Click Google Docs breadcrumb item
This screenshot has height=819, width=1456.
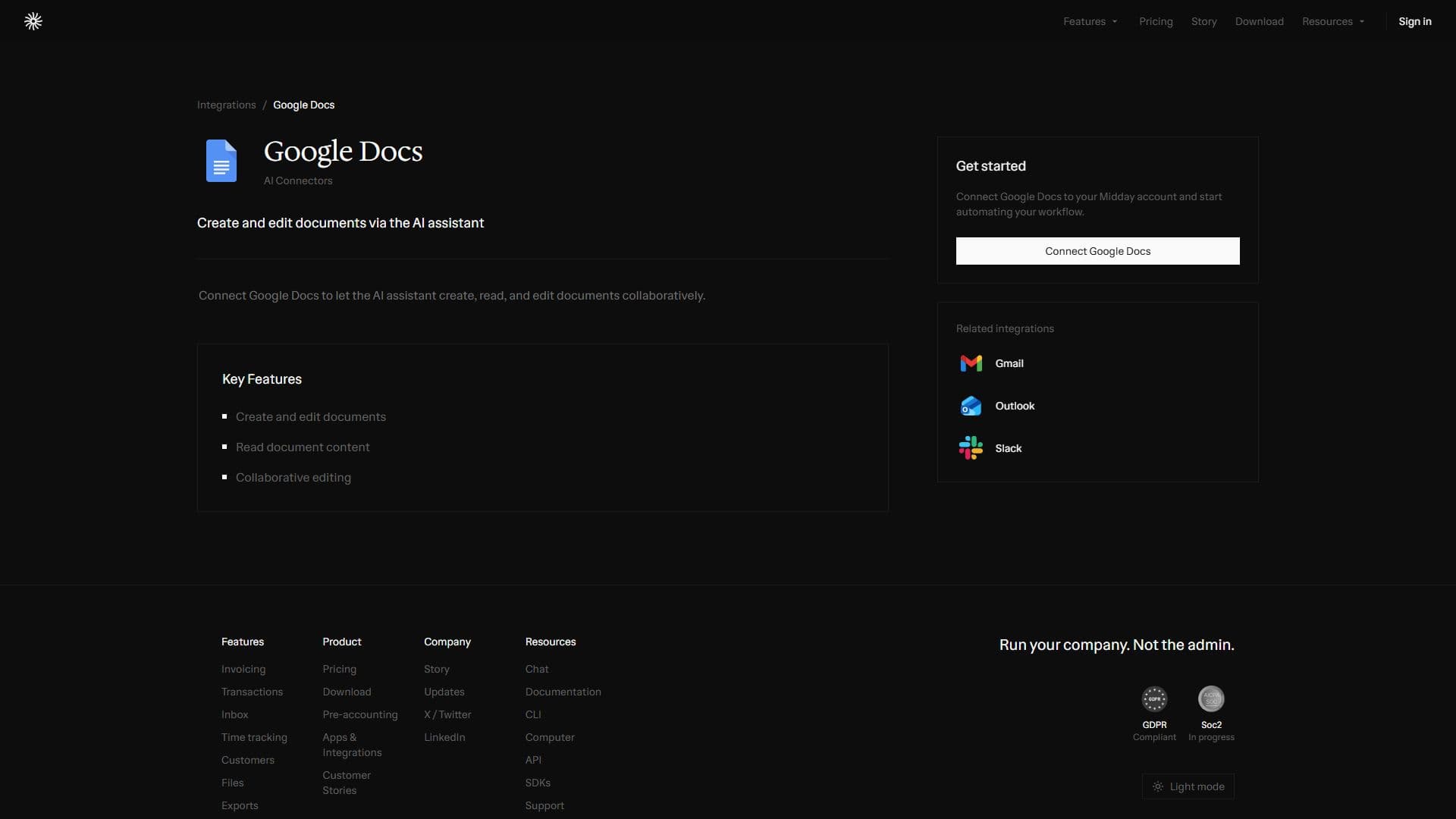(x=303, y=105)
